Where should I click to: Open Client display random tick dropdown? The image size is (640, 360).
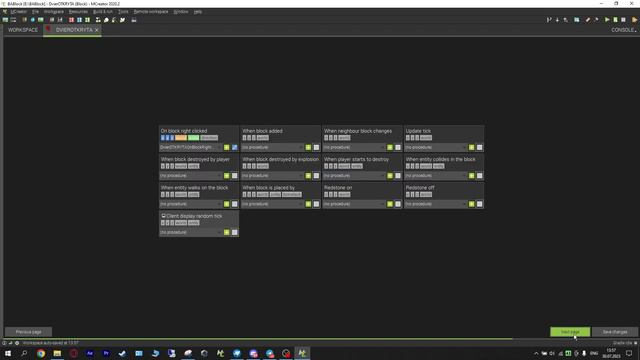pos(191,232)
